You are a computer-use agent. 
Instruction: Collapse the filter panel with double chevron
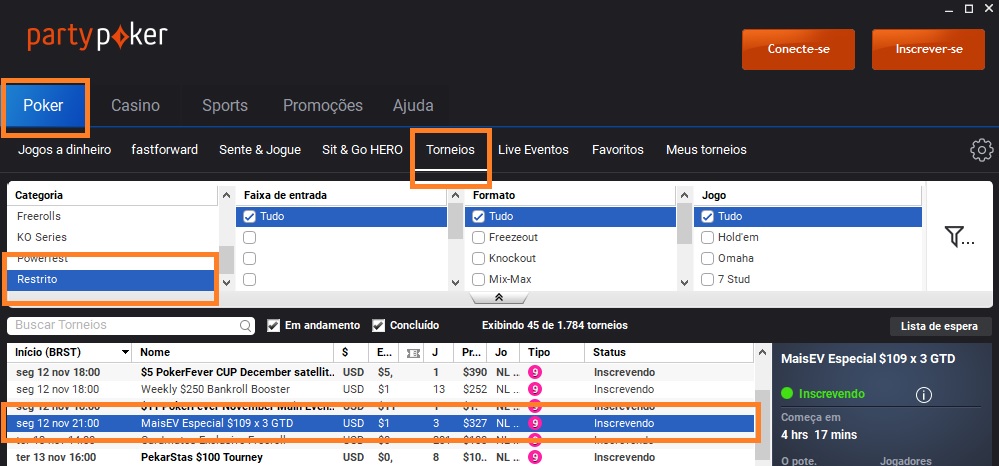click(x=499, y=297)
